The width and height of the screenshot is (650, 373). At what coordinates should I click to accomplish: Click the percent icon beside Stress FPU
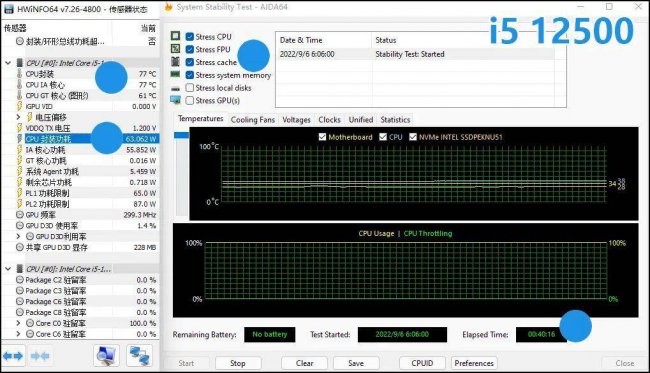(175, 49)
